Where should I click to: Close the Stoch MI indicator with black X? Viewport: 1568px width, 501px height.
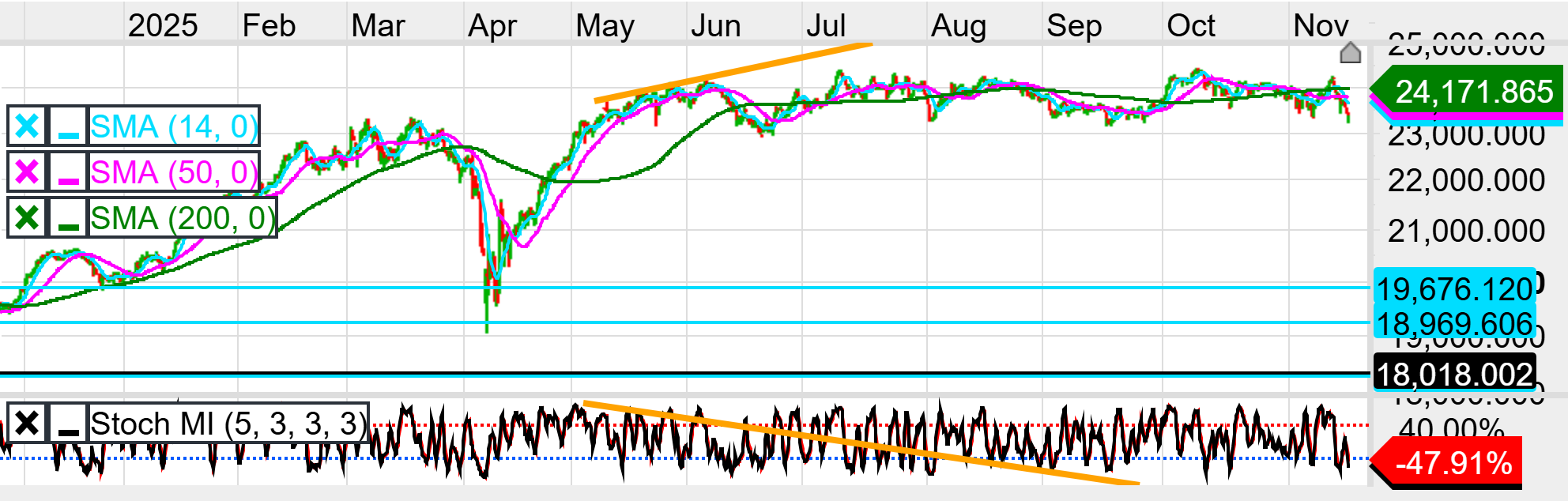27,424
